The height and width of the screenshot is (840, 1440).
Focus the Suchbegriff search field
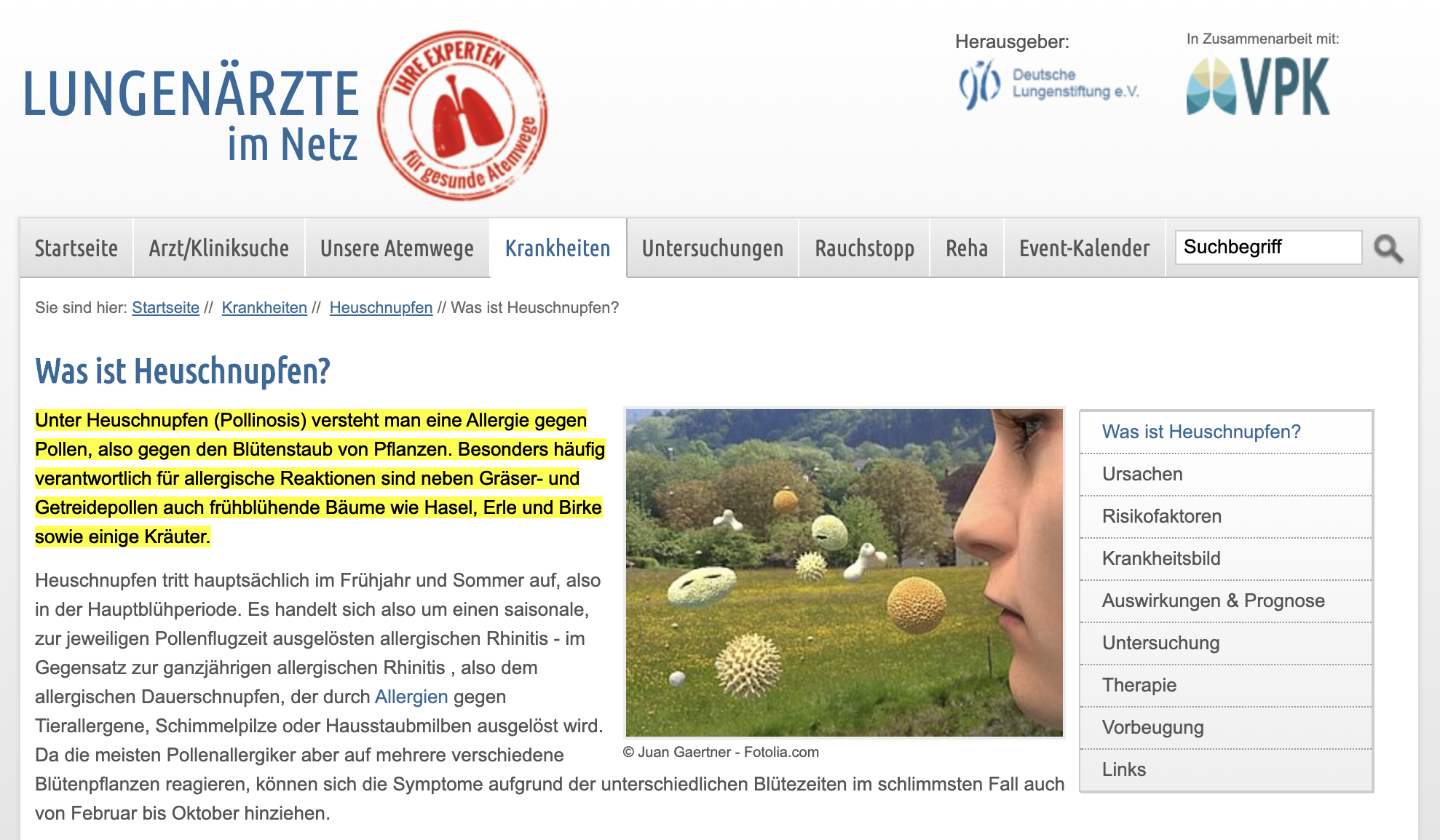click(x=1268, y=247)
